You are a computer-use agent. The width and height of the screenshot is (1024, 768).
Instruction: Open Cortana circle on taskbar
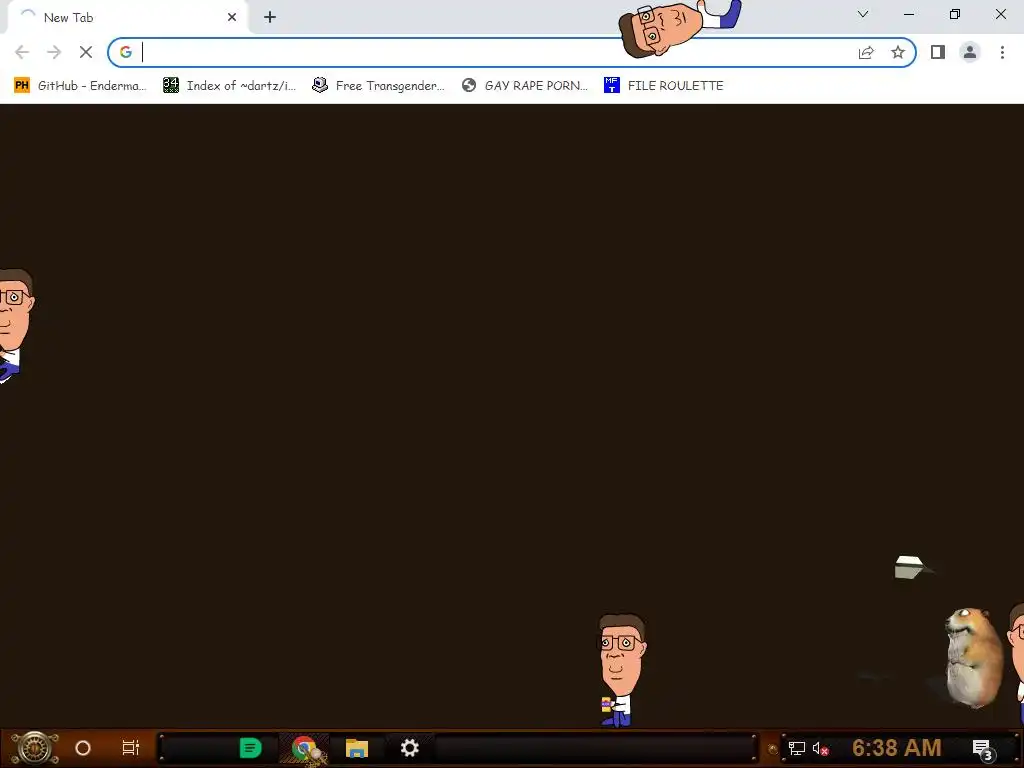point(83,748)
